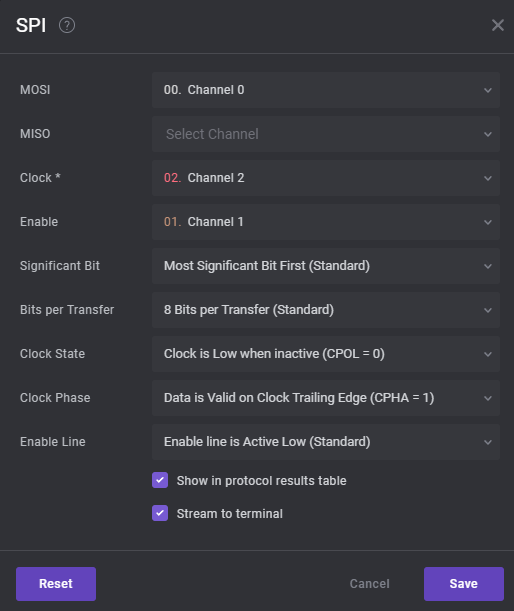514x611 pixels.
Task: Open the Clock Phase CPHA dropdown
Action: point(326,398)
